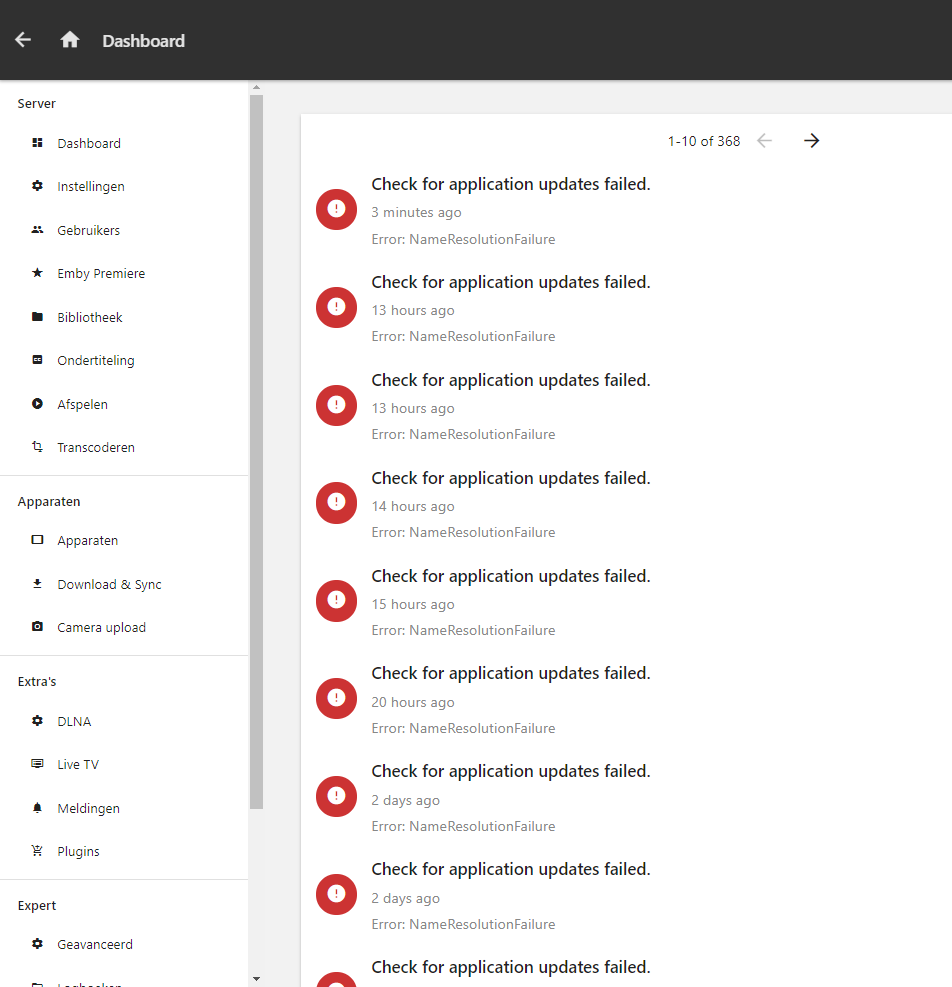Click the Geavanceerd gear icon

click(37, 944)
